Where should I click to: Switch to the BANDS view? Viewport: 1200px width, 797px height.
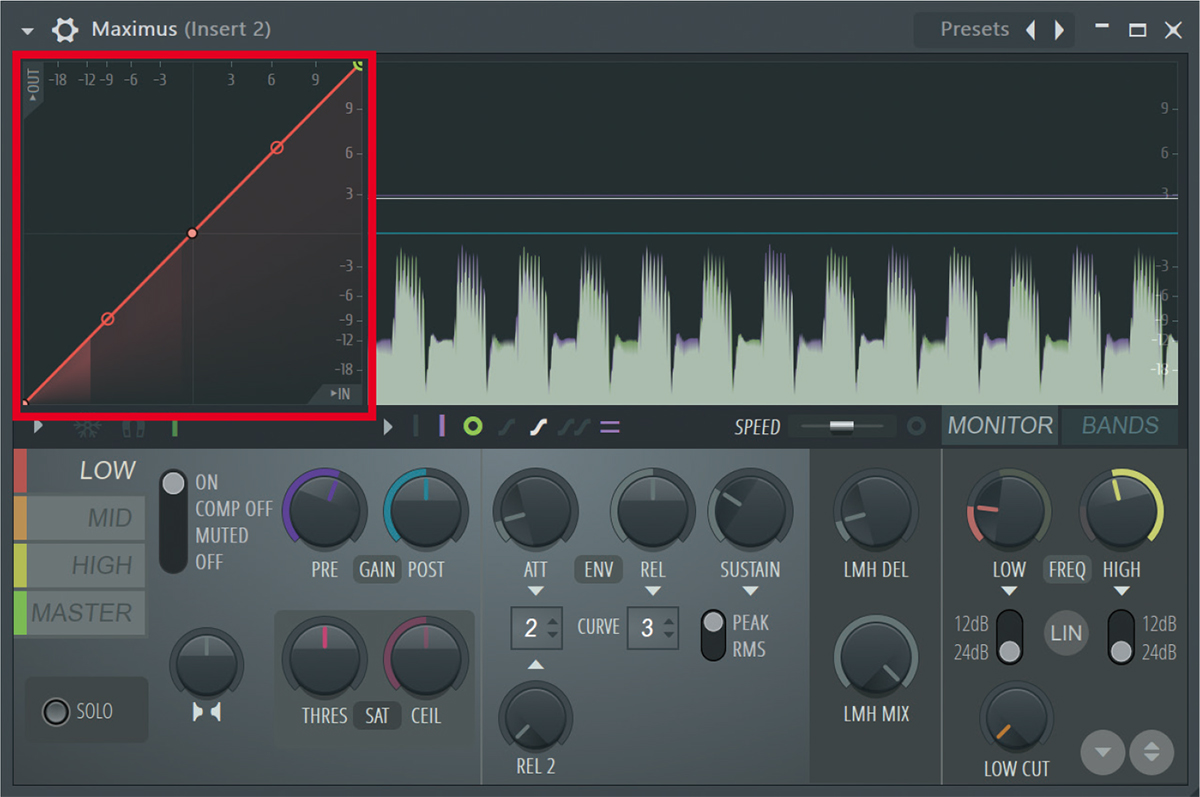tap(1120, 426)
